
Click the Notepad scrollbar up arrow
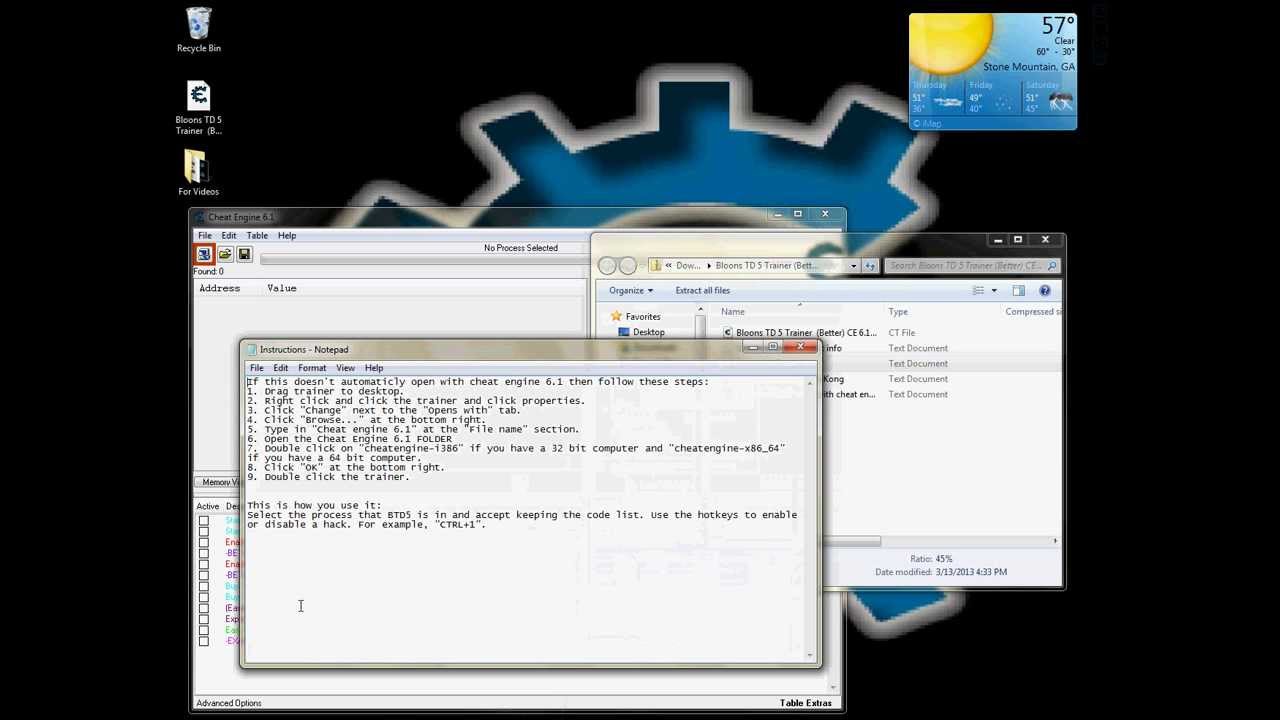point(810,384)
